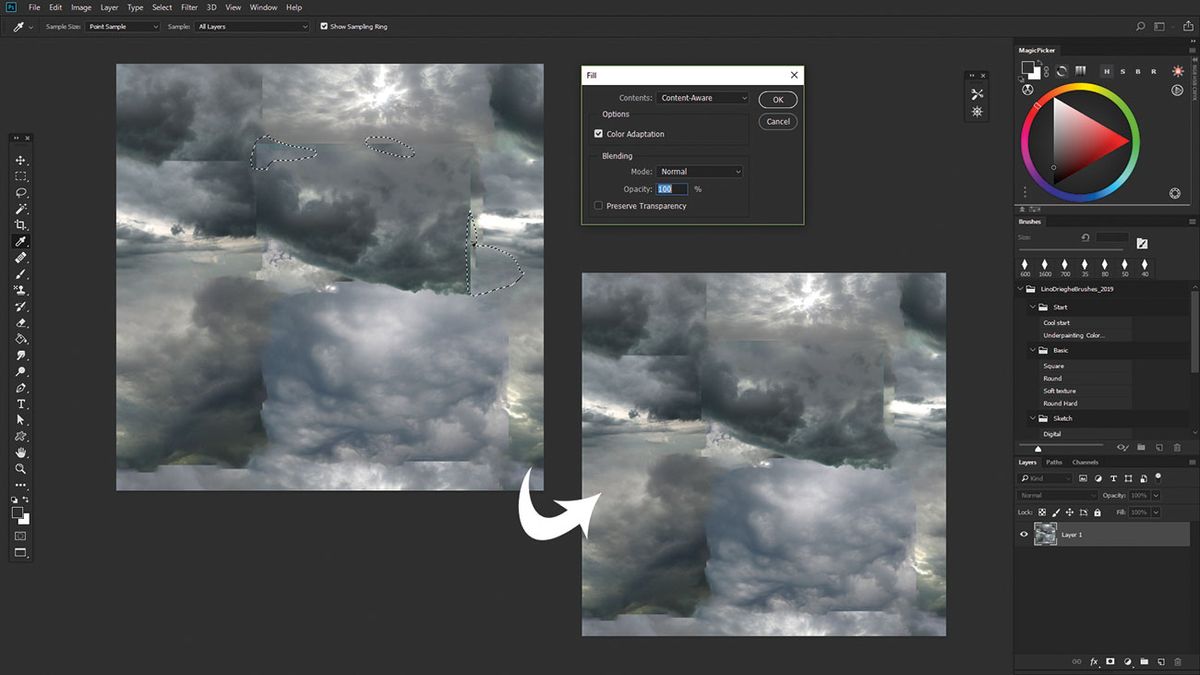Viewport: 1200px width, 675px height.
Task: Pick the Type tool
Action: pos(21,404)
